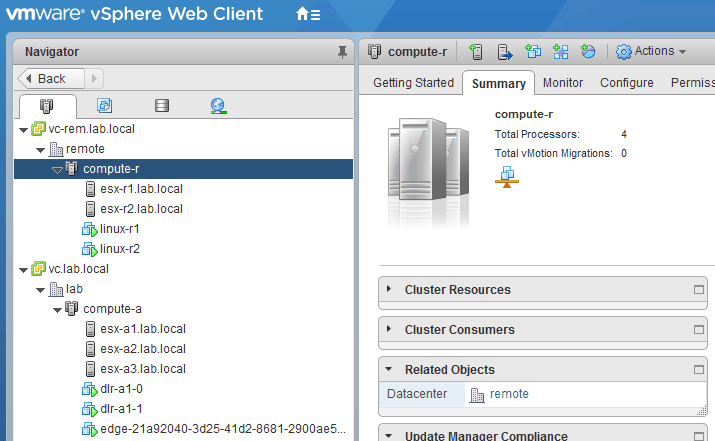The image size is (715, 441).
Task: Click the lab datacenter building icon
Action: (x=56, y=290)
